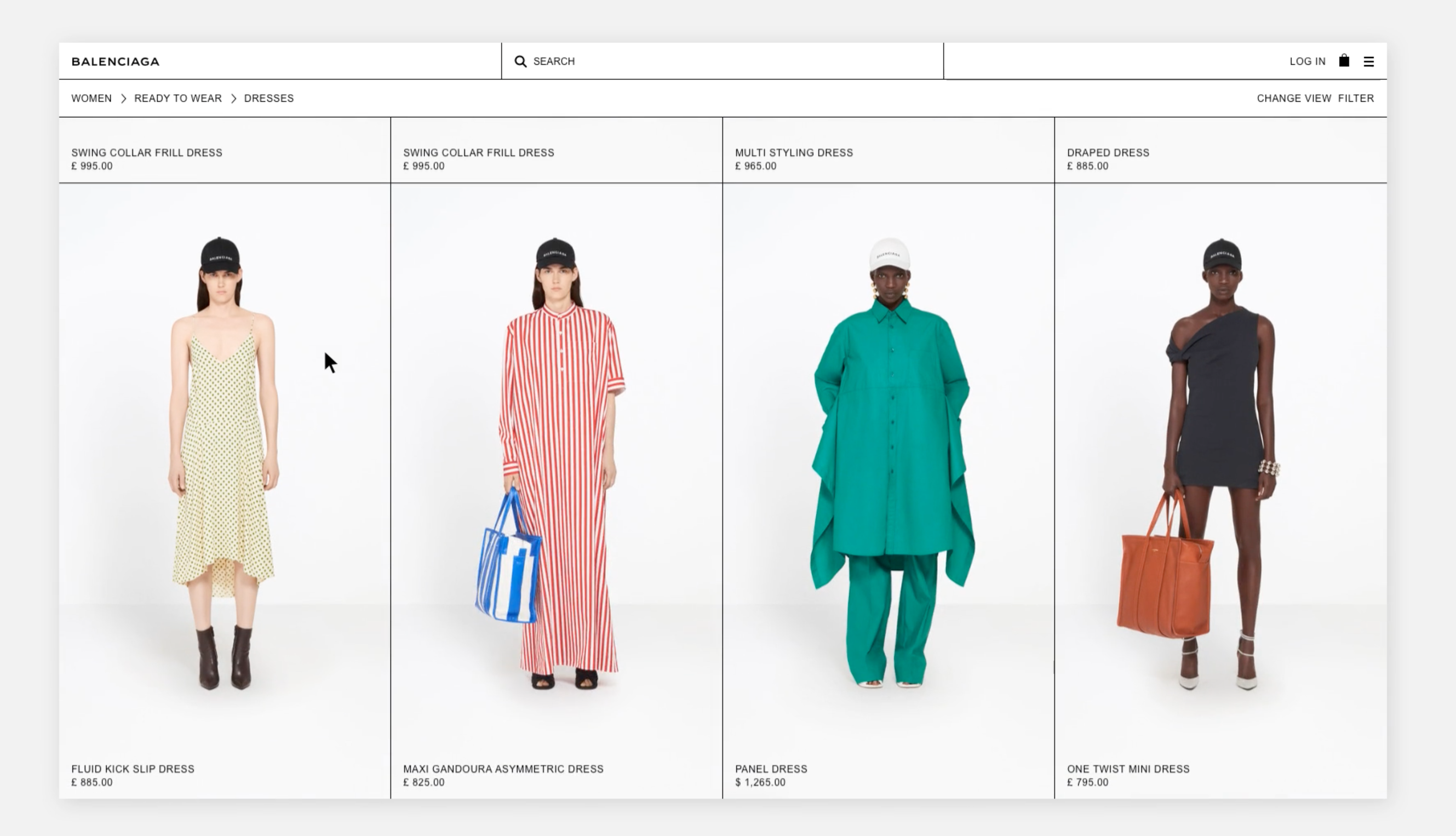This screenshot has height=836, width=1456.
Task: Click the One Twist Mini Dress label
Action: click(1127, 769)
